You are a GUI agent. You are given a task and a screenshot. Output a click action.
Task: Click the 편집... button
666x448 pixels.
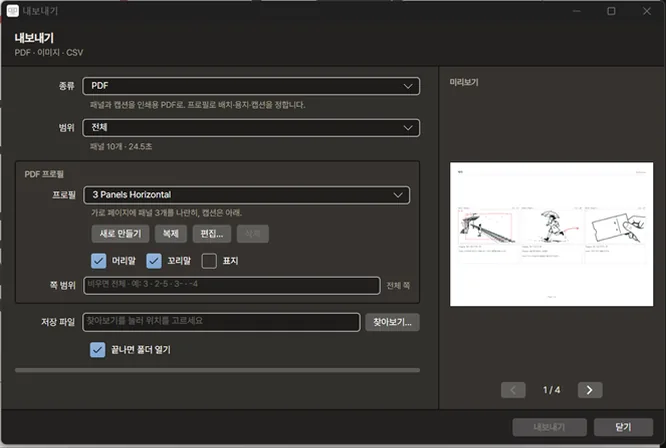point(212,234)
